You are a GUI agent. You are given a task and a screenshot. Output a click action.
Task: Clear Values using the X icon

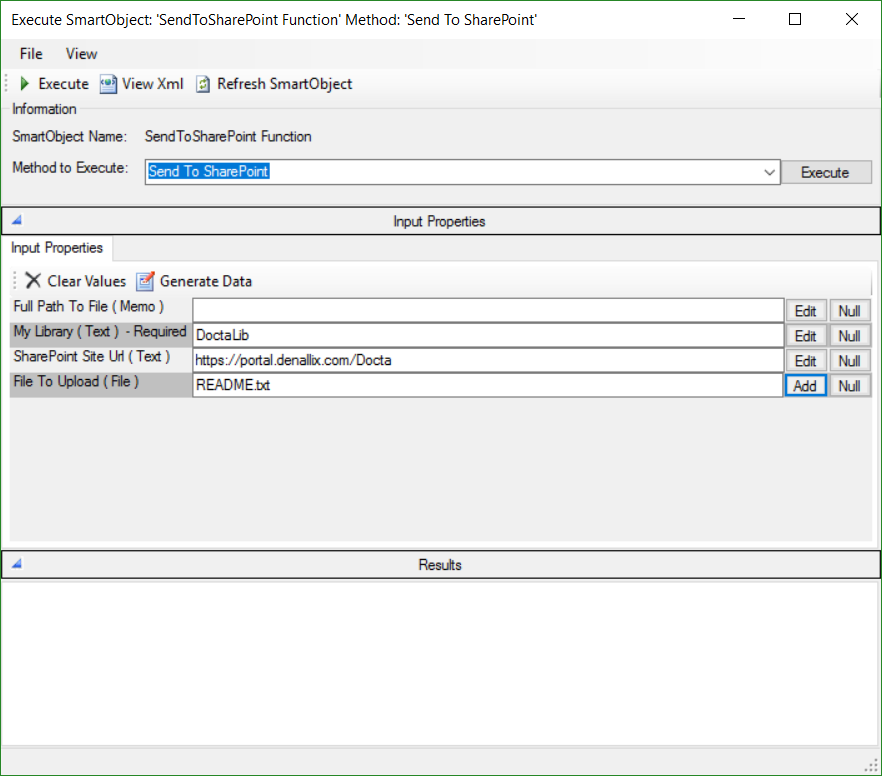click(33, 281)
